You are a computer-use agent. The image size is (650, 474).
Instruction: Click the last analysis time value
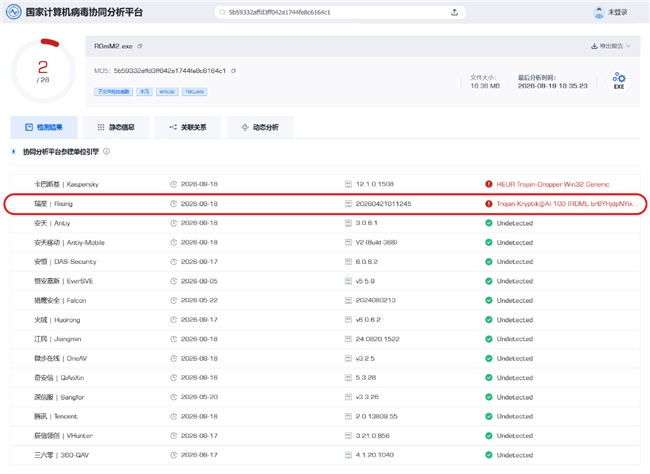point(553,86)
